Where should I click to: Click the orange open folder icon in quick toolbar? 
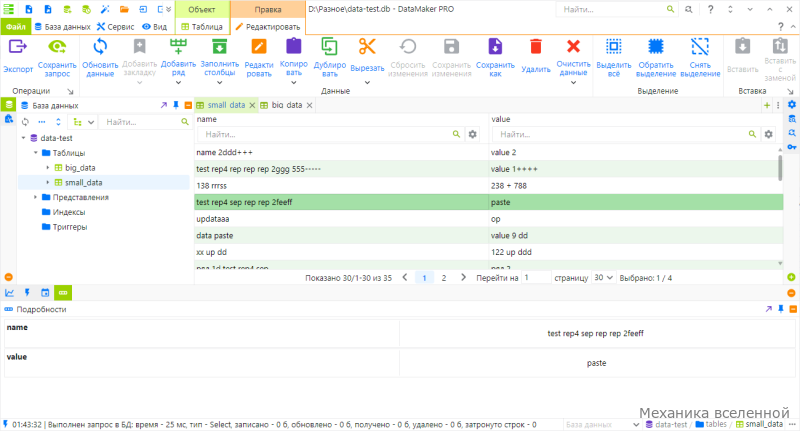coord(124,9)
